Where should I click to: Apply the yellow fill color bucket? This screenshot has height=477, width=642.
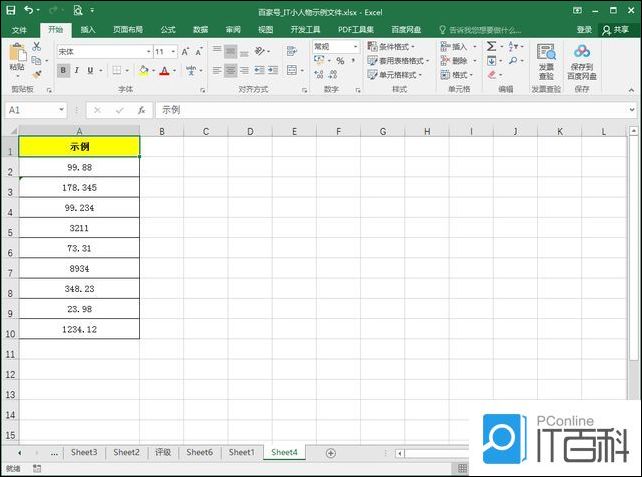144,70
